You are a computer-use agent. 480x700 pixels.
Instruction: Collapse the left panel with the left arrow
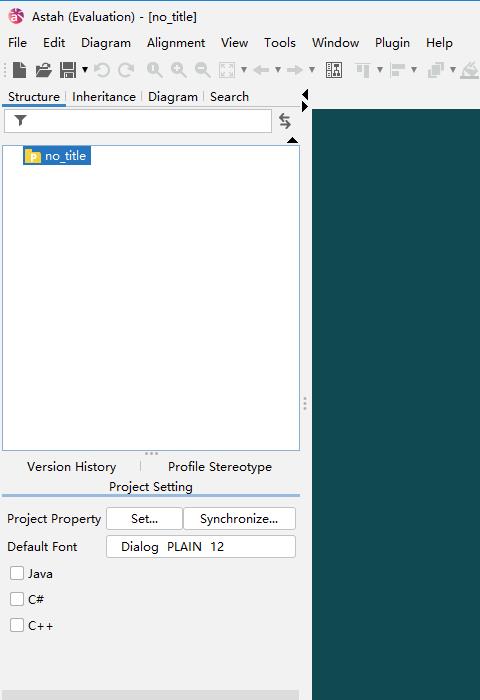pos(305,94)
